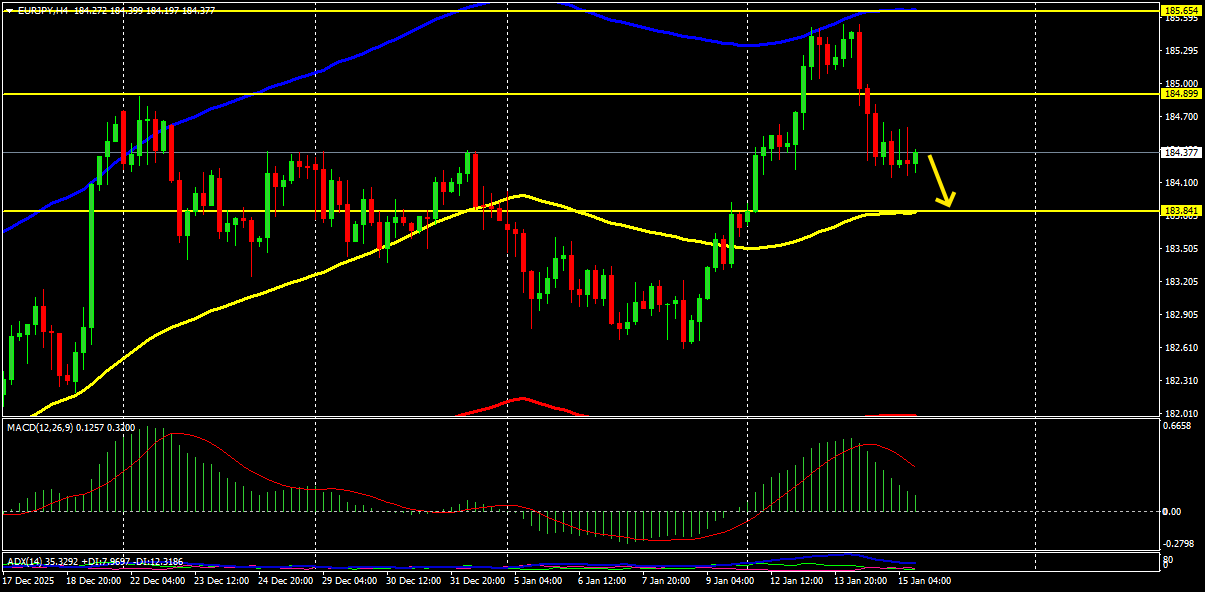Click the 29 Dec 04:00 time label
The height and width of the screenshot is (592, 1205).
351,580
